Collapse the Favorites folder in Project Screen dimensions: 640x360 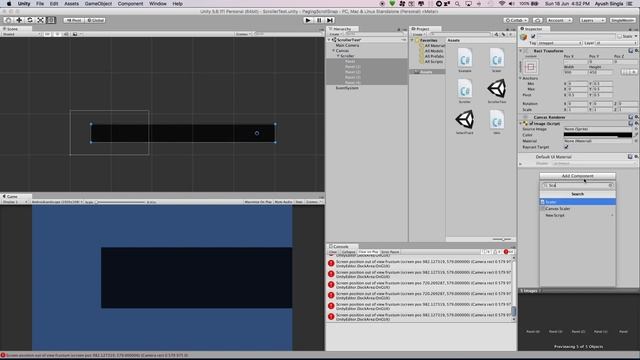coord(412,40)
